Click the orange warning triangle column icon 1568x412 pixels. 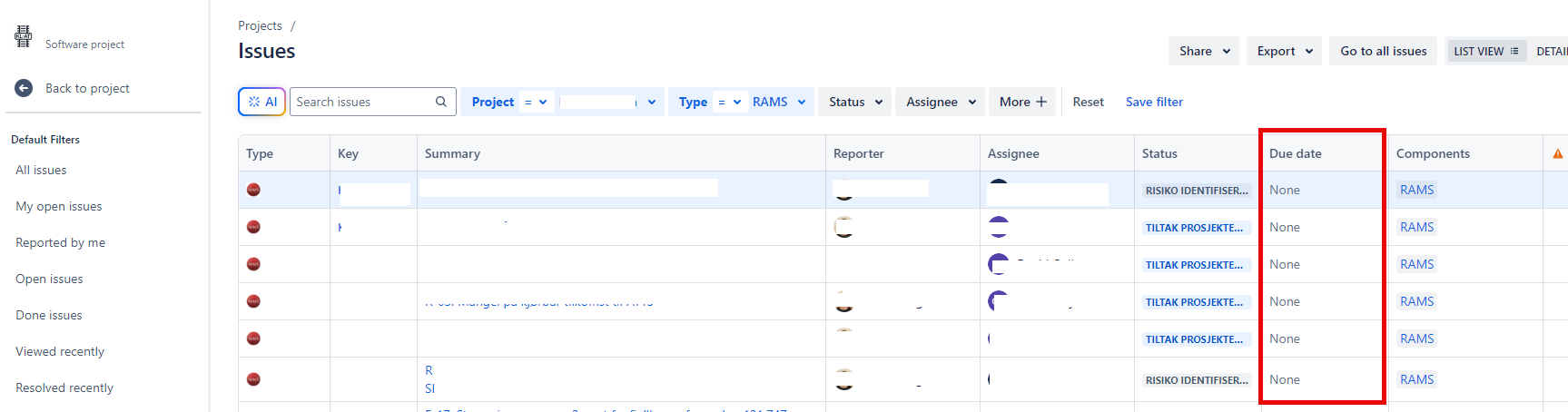[1558, 153]
